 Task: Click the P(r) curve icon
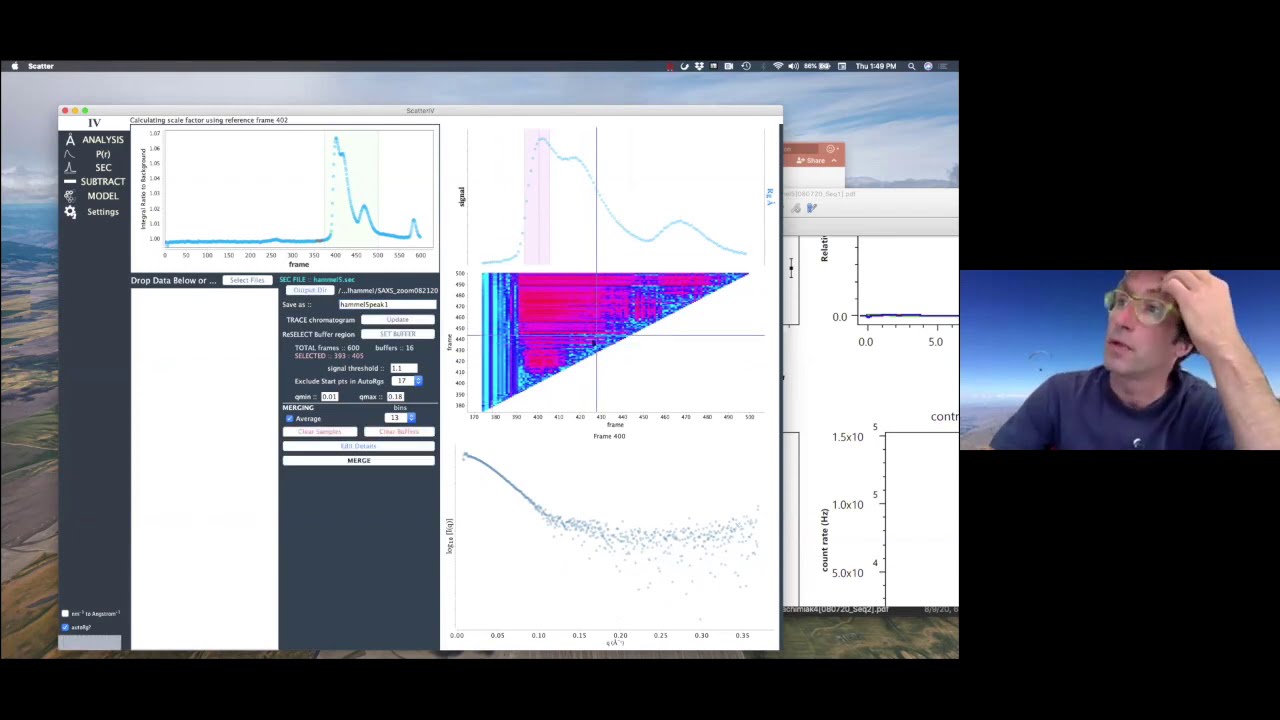70,154
